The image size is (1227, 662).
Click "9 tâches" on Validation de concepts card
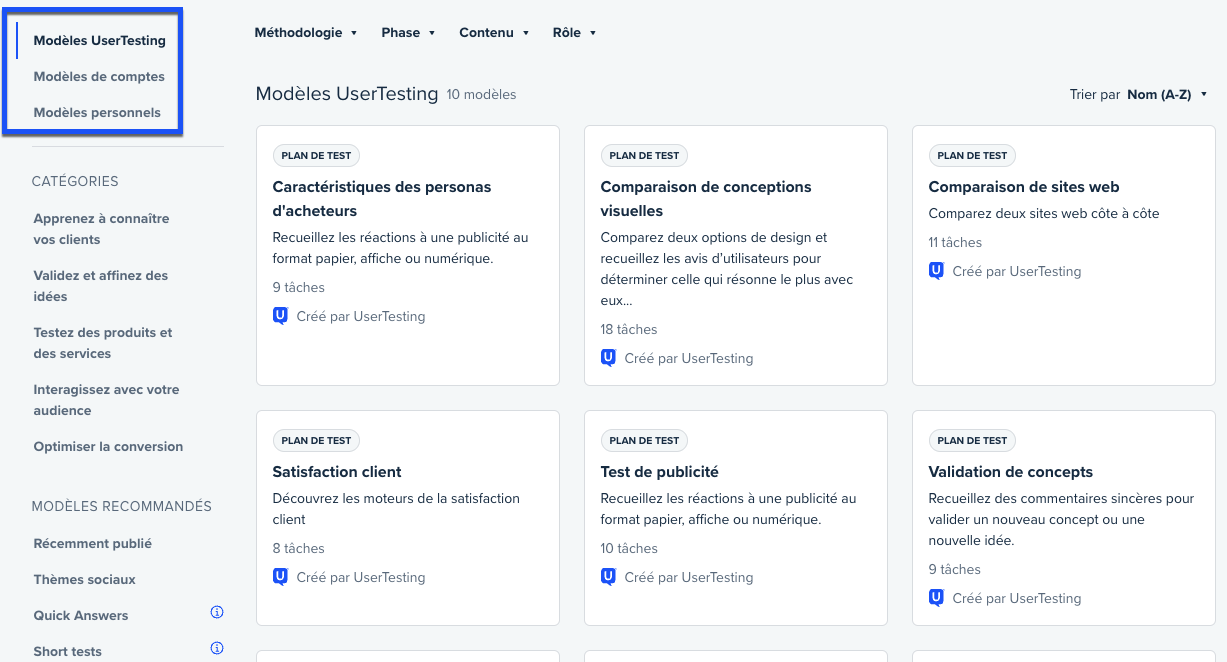(x=955, y=569)
